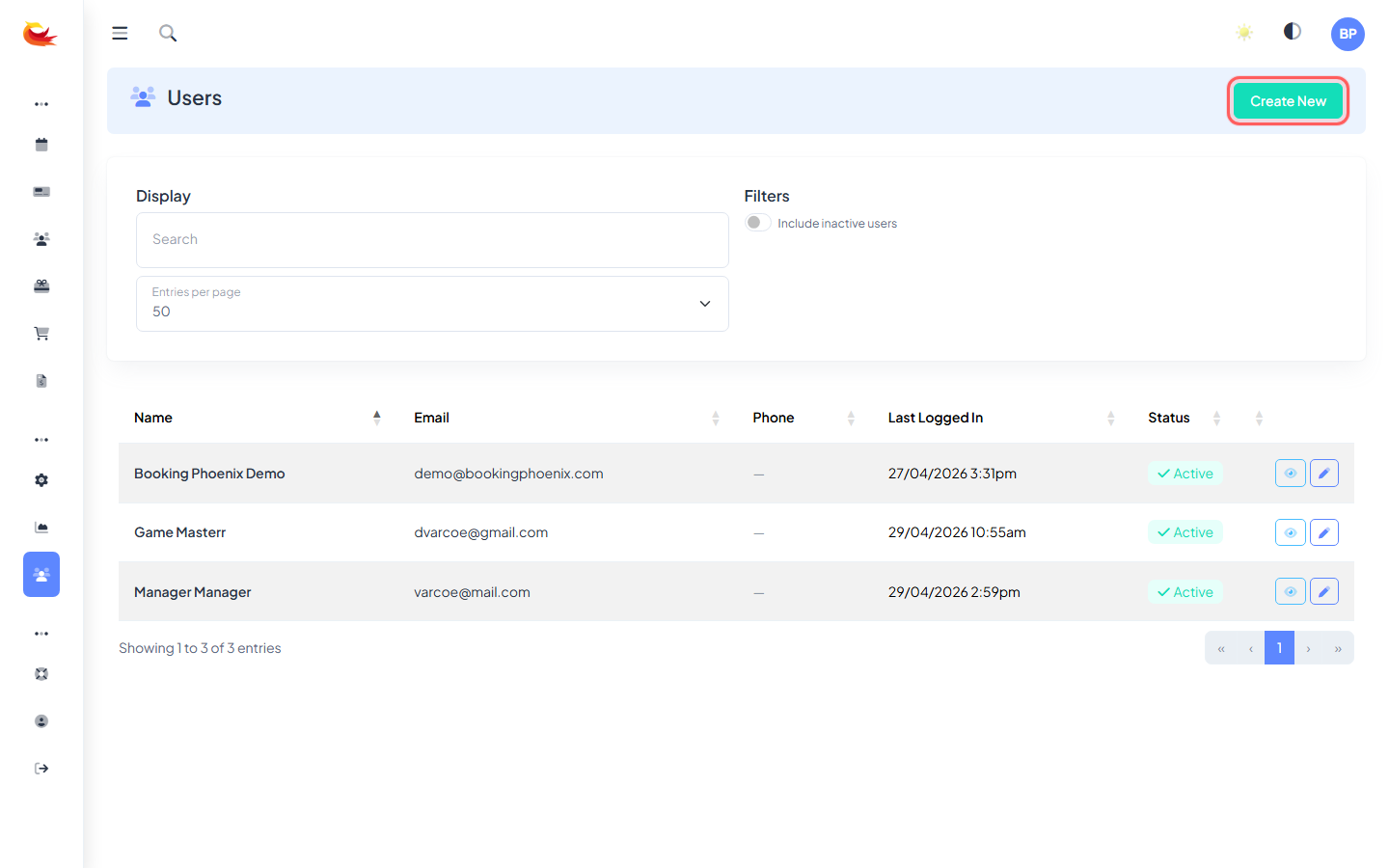Open the BP user avatar menu
This screenshot has width=1389, height=868.
(1348, 34)
